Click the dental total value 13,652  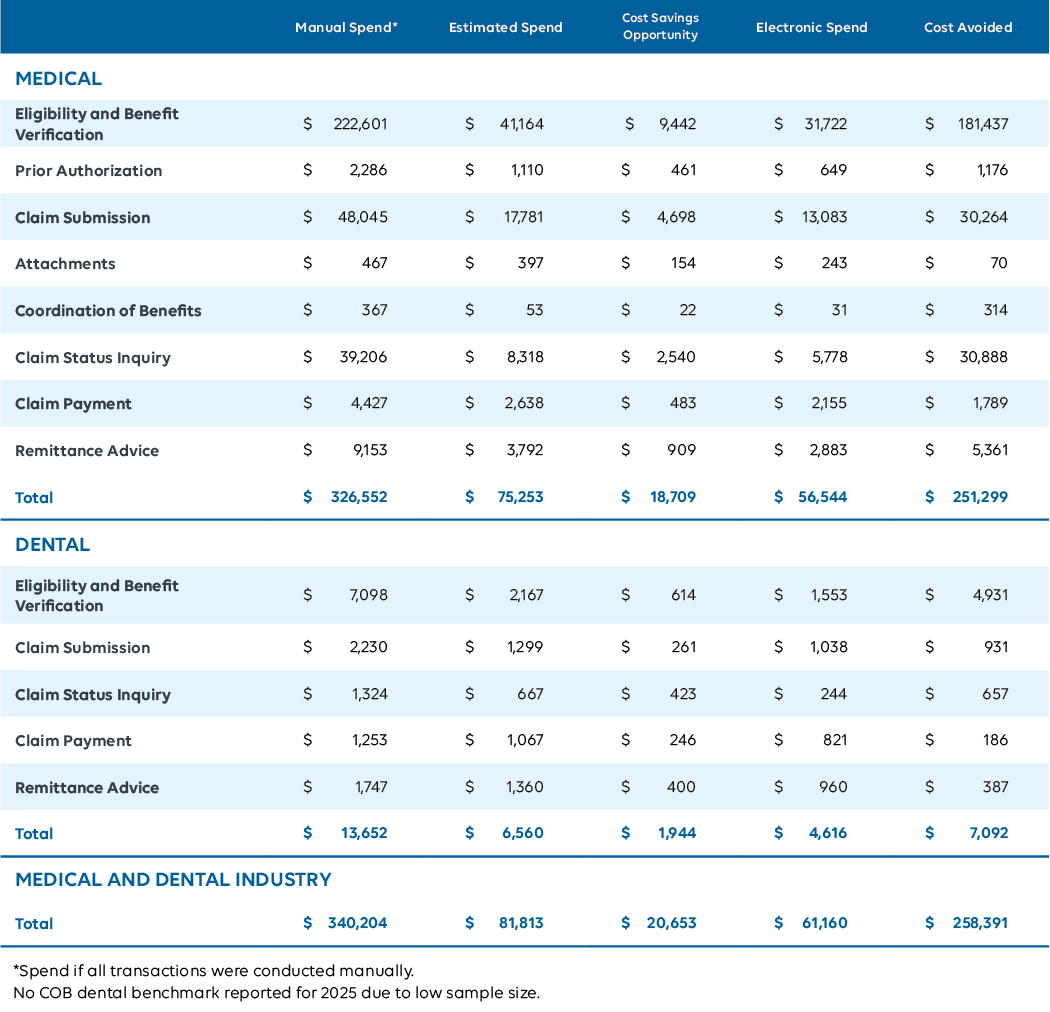[364, 833]
